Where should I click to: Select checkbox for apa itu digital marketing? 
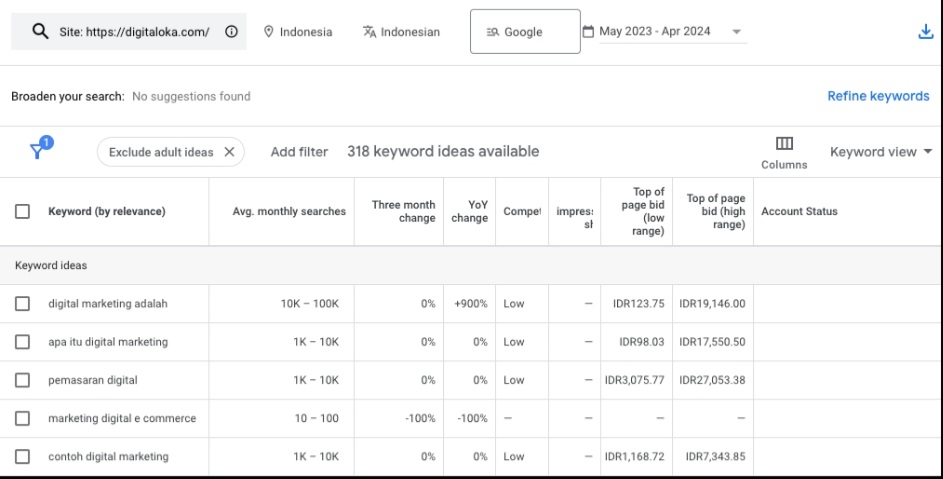22,342
